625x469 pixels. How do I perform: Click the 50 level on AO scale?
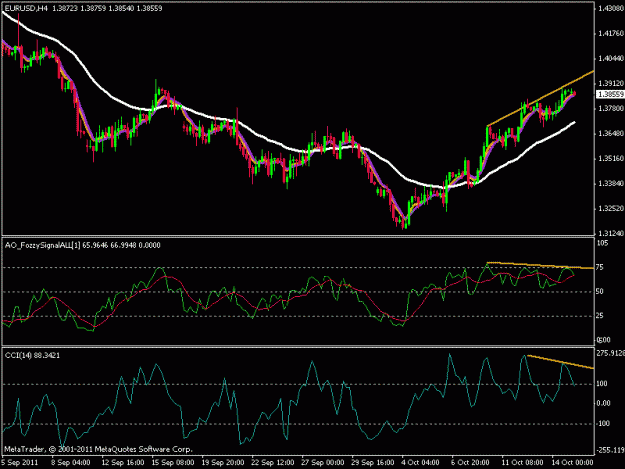(x=599, y=292)
